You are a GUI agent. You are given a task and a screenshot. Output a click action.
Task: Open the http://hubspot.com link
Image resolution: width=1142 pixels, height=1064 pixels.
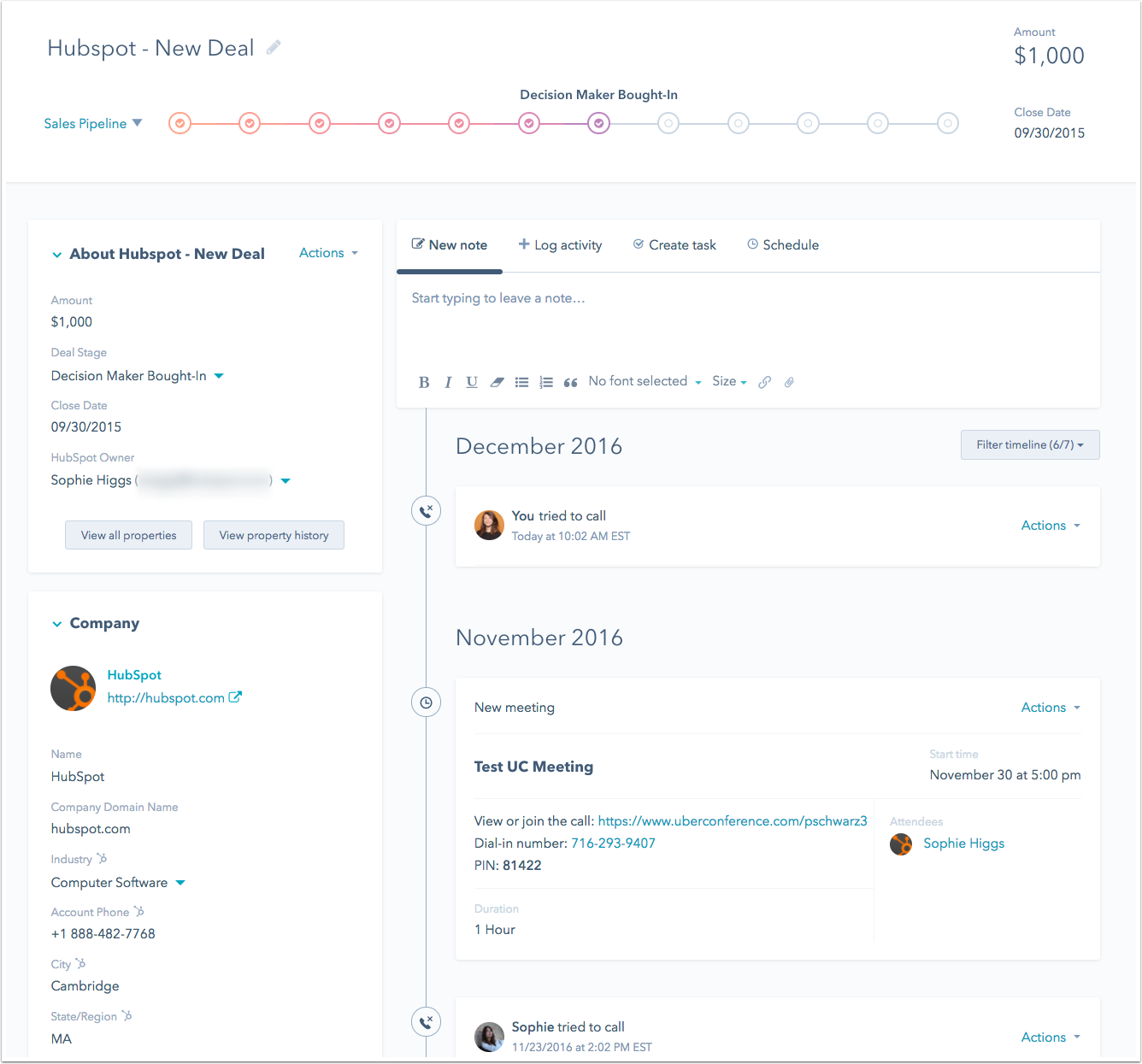point(166,698)
